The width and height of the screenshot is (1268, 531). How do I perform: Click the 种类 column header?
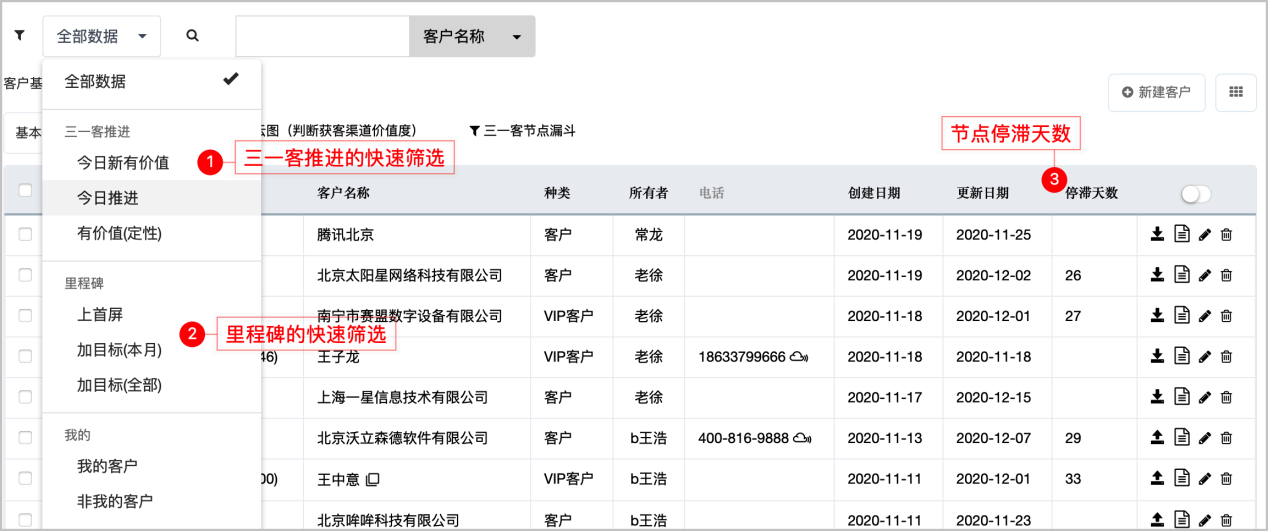coord(557,193)
